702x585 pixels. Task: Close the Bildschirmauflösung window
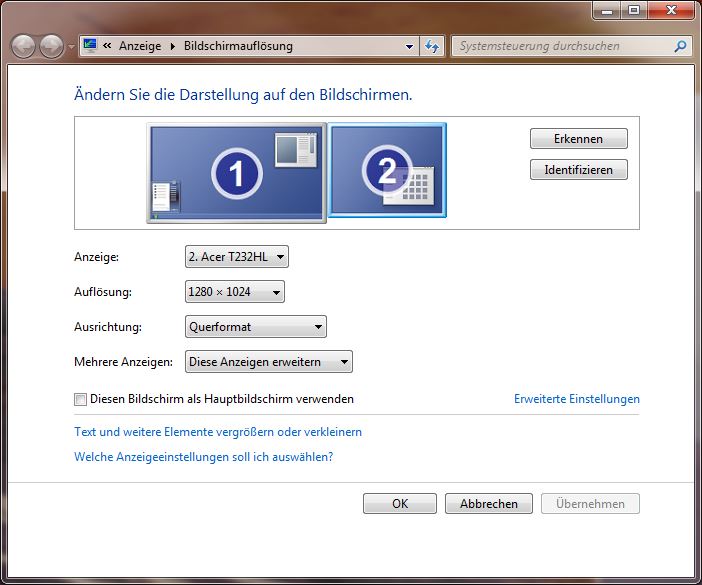point(670,10)
